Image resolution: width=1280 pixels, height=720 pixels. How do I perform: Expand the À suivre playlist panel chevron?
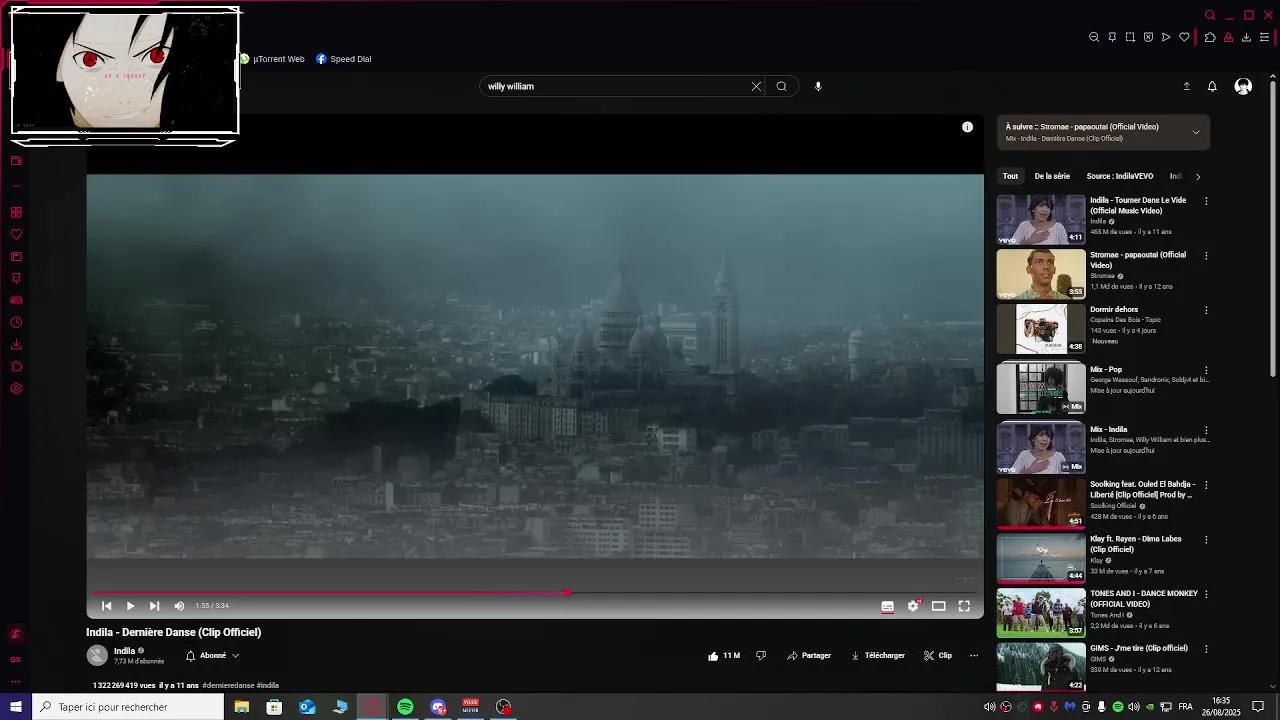point(1196,132)
